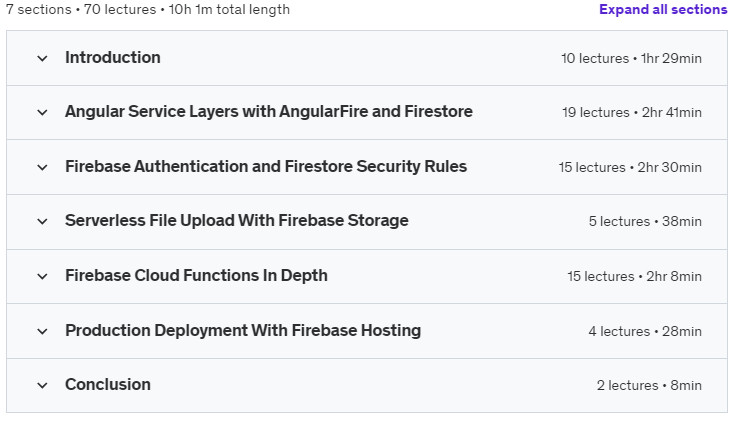731x426 pixels.
Task: Click the '7 sections • 70 lectures' summary text
Action: (x=81, y=9)
